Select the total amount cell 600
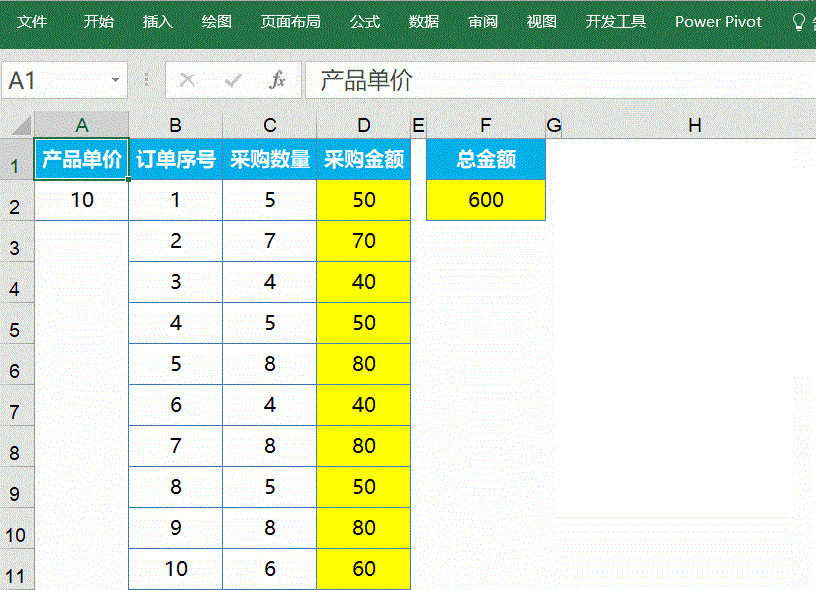816x590 pixels. click(486, 200)
